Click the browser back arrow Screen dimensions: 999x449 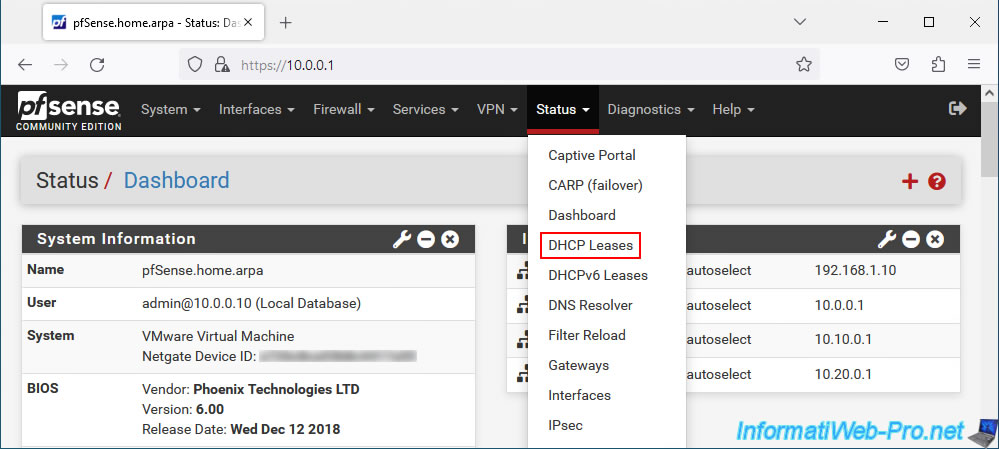24,64
